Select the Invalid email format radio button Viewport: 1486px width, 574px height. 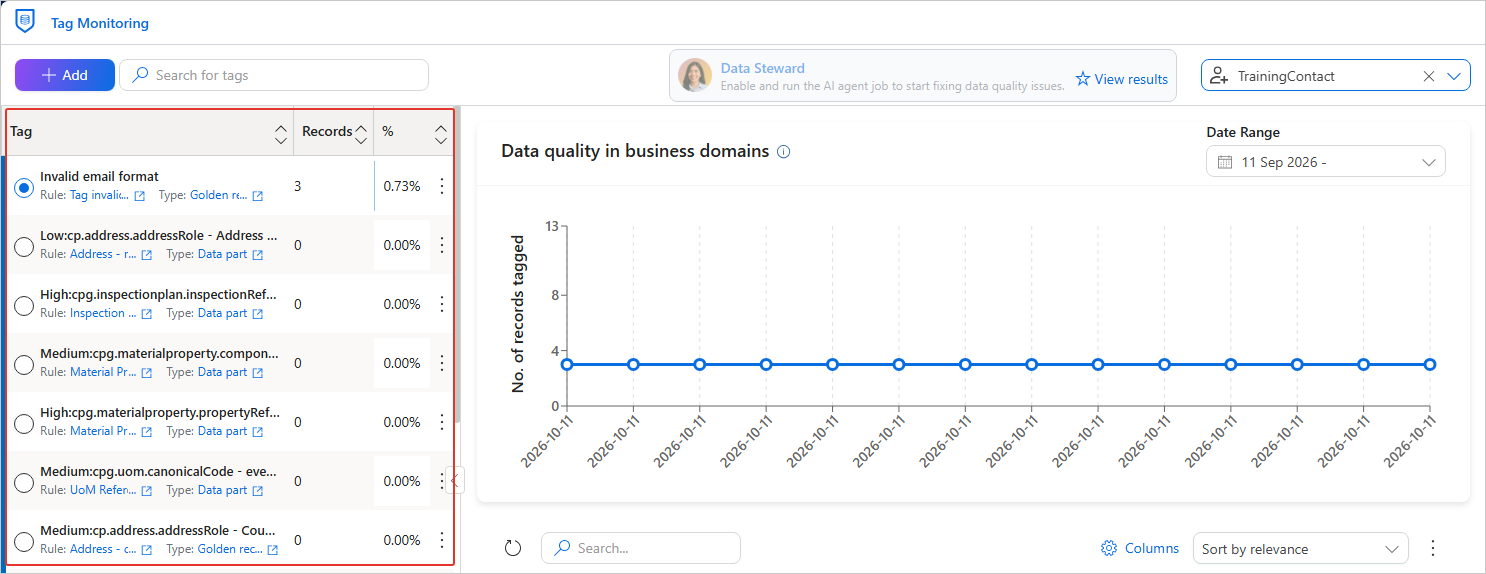pos(24,187)
